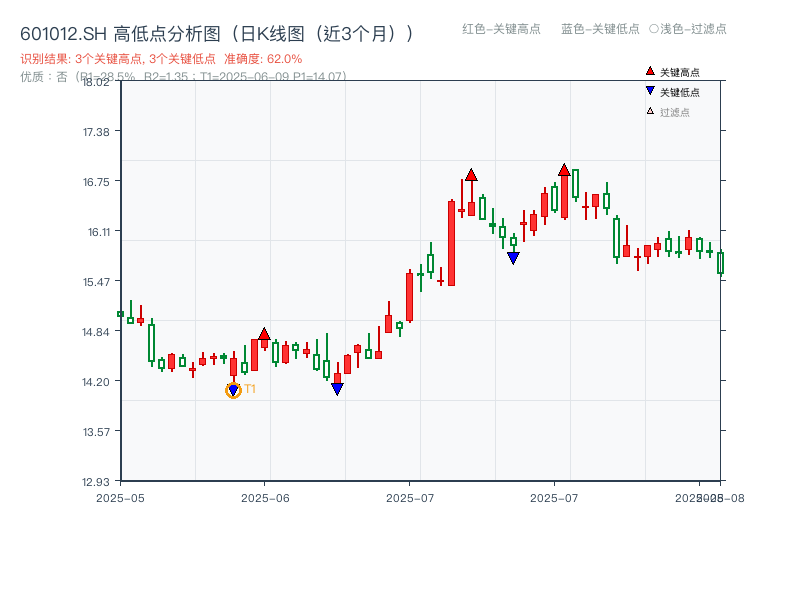Click the 2025-07 label on the x-axis
The width and height of the screenshot is (800, 600).
pos(408,495)
